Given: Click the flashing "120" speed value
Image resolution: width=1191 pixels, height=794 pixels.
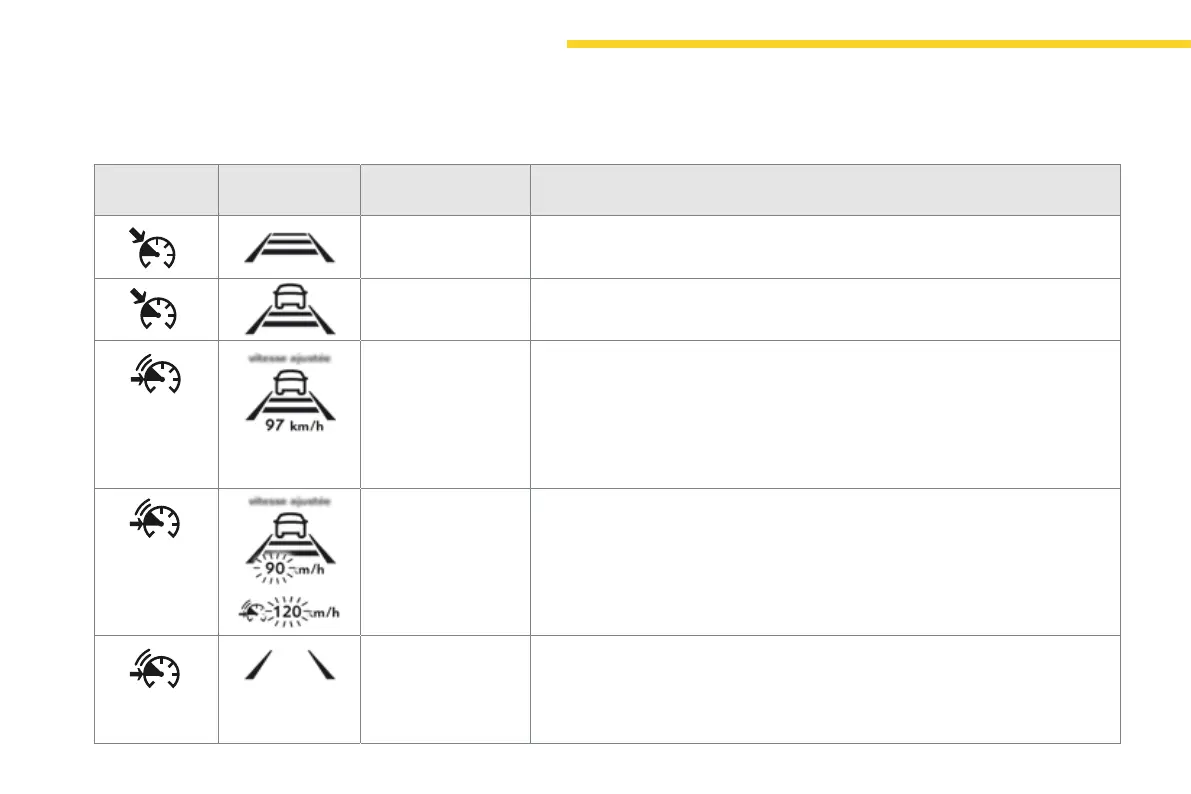Looking at the screenshot, I should click(x=290, y=611).
